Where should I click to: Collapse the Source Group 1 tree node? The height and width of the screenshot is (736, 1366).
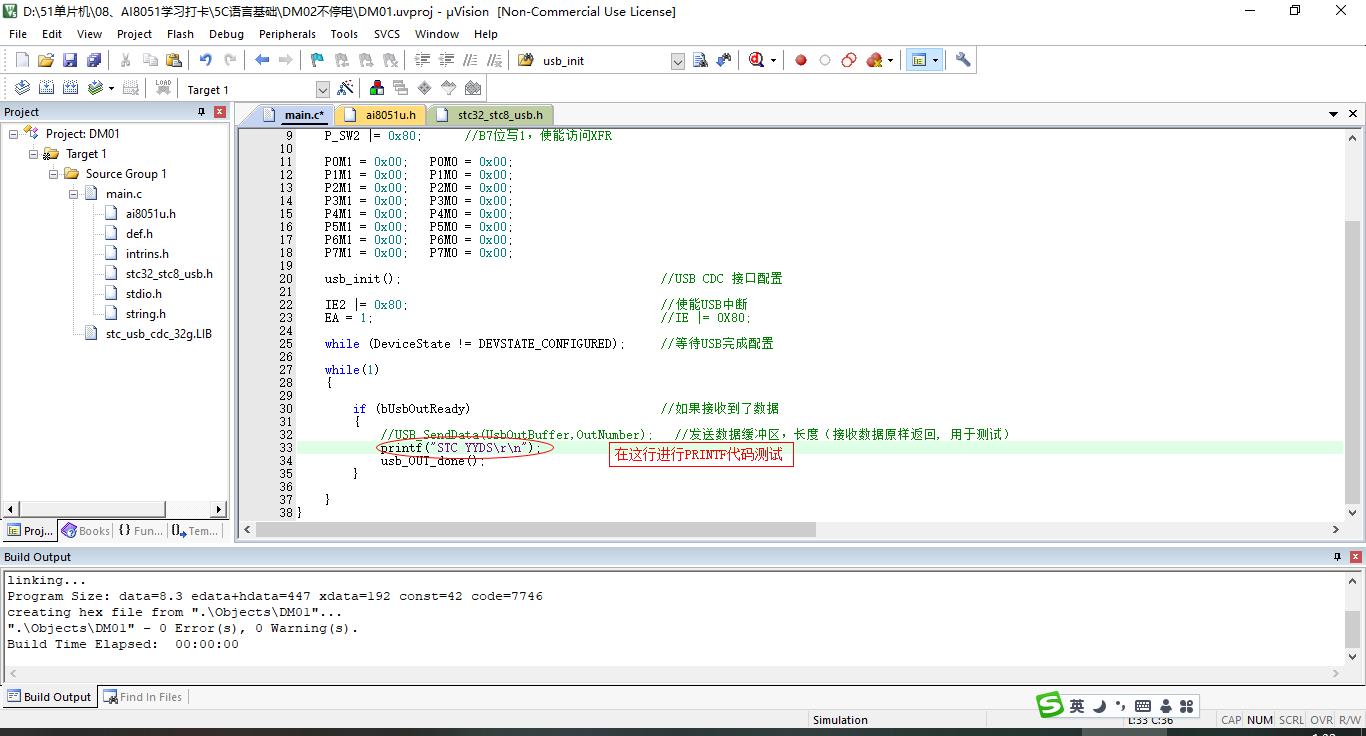55,174
